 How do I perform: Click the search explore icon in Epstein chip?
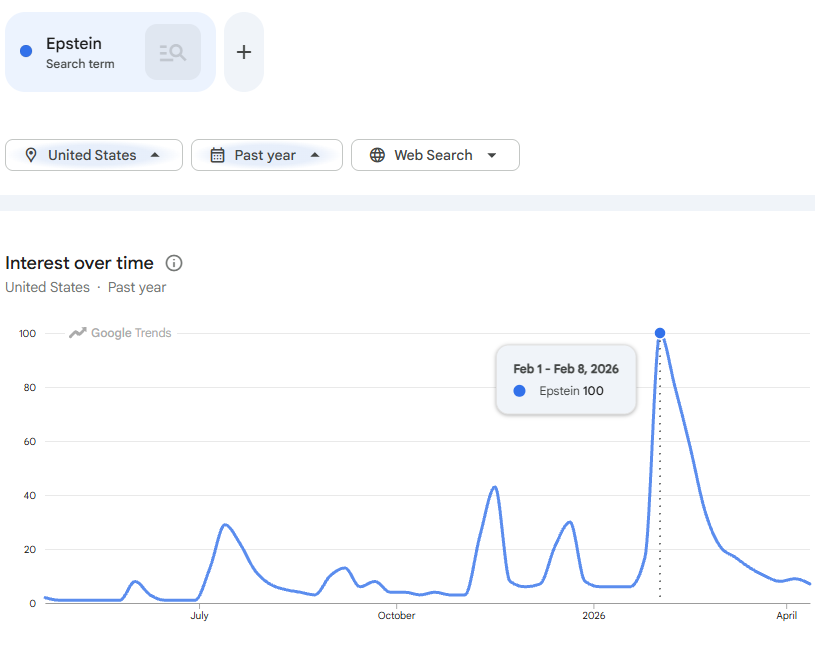tap(173, 52)
